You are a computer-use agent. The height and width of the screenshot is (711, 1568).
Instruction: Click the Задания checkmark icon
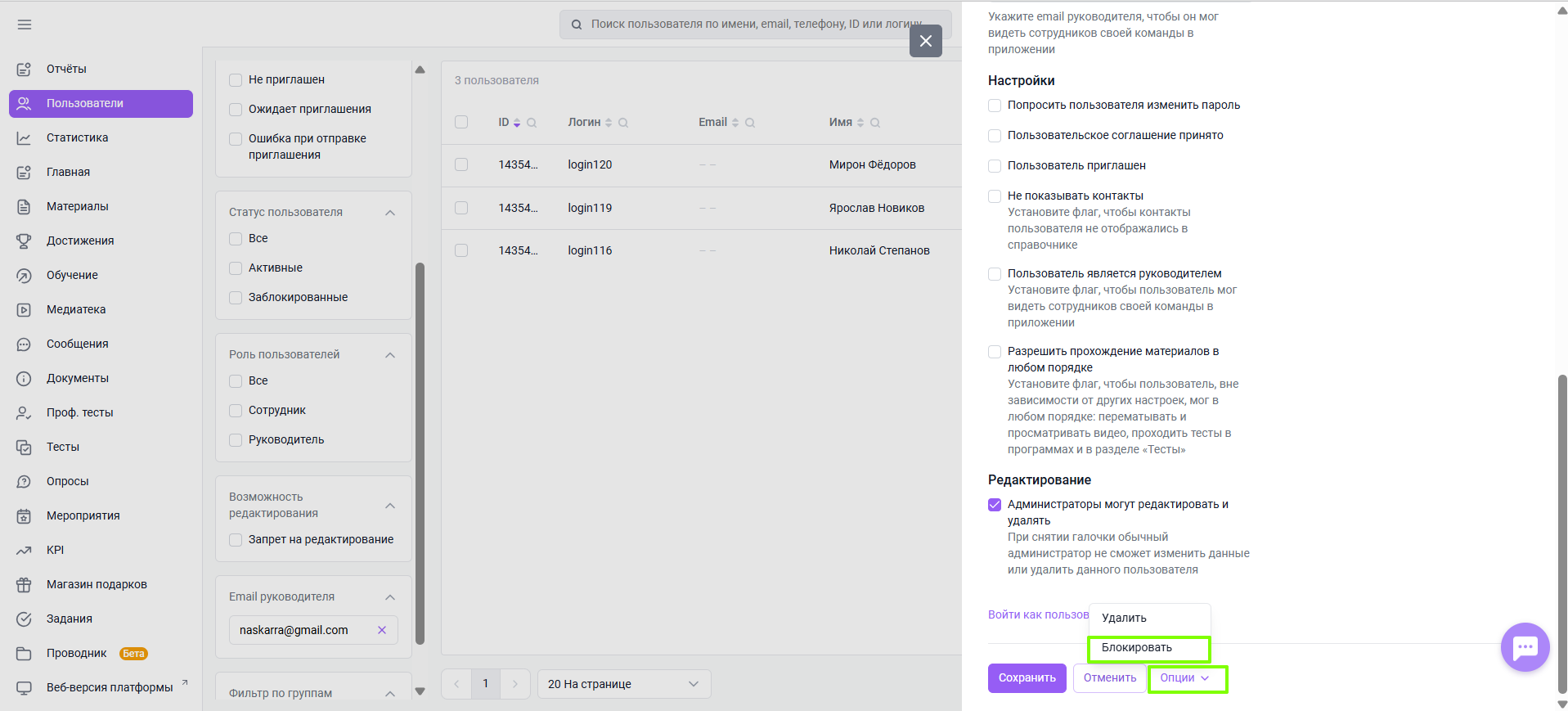pos(24,619)
